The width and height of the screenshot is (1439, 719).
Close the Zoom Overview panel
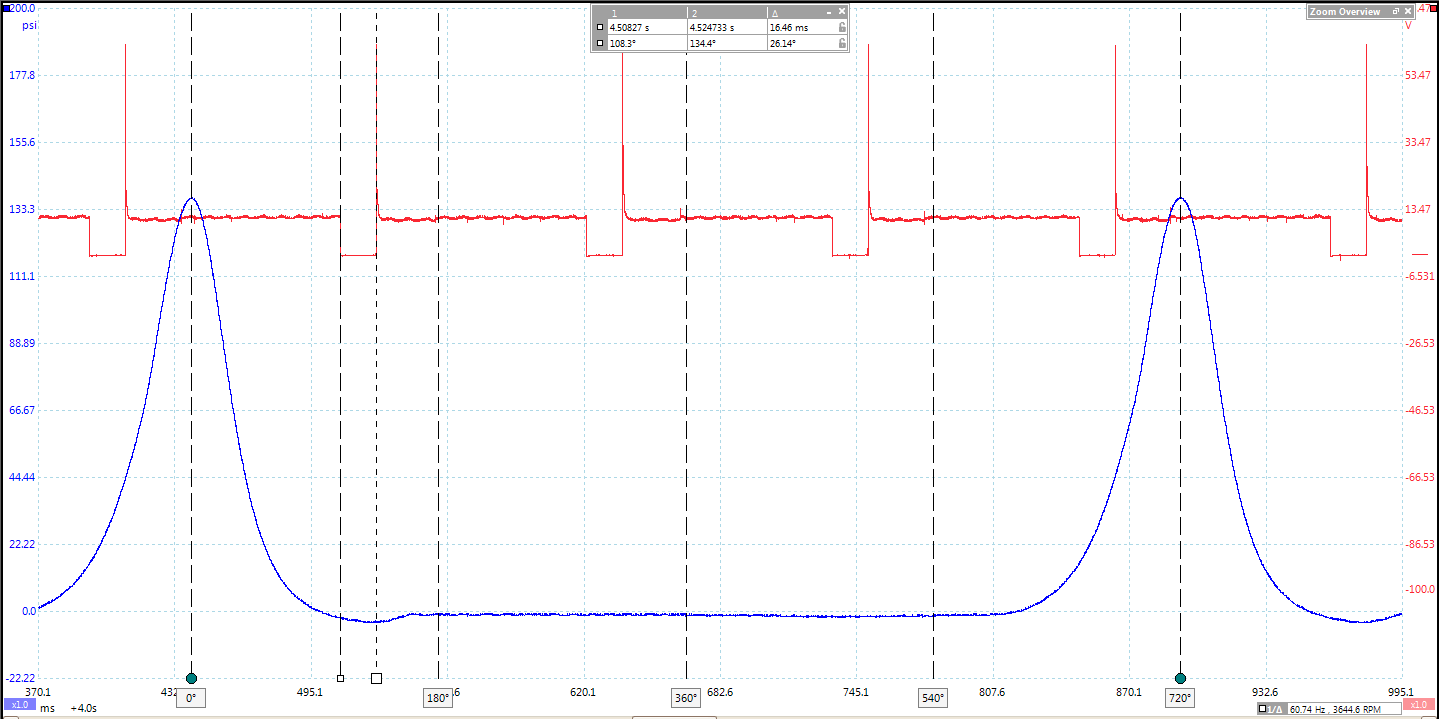pyautogui.click(x=1408, y=11)
